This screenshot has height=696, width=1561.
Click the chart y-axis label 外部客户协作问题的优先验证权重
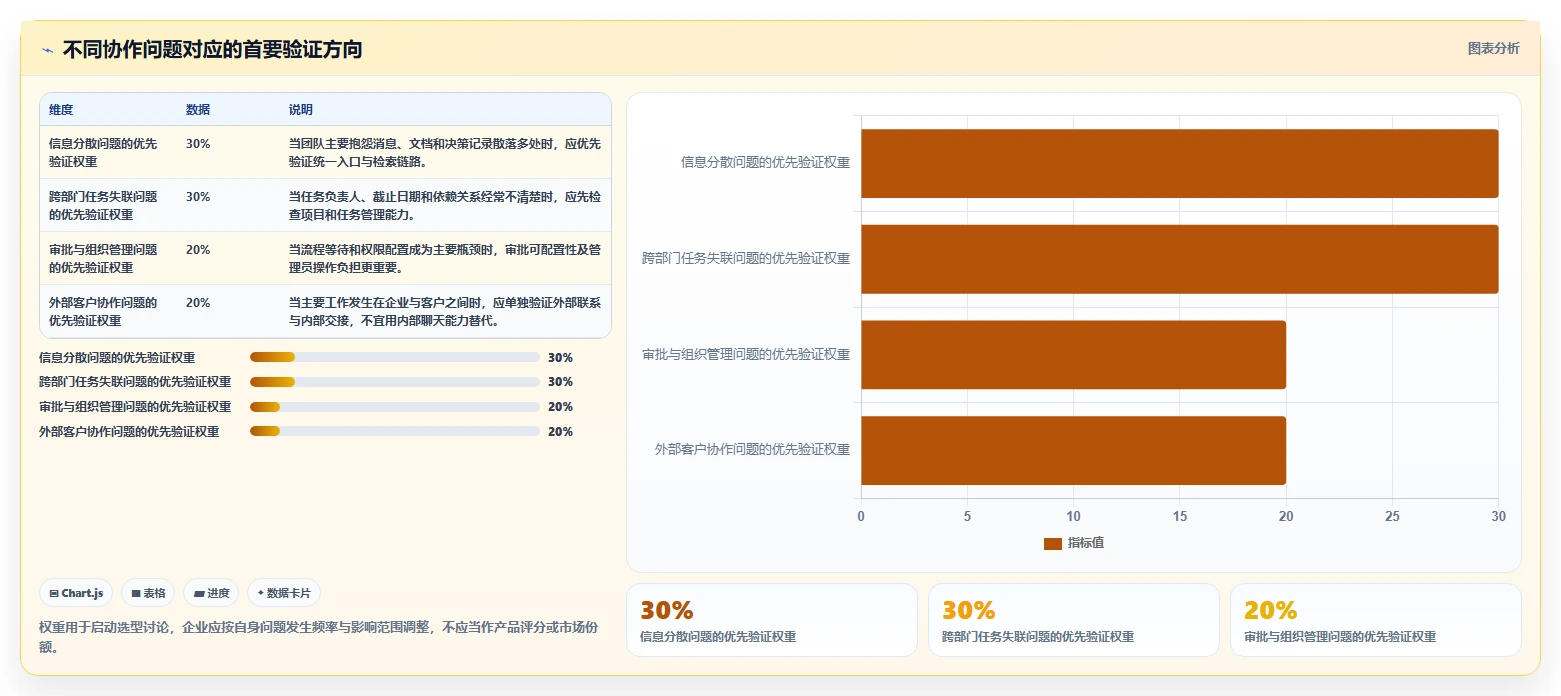coord(752,450)
